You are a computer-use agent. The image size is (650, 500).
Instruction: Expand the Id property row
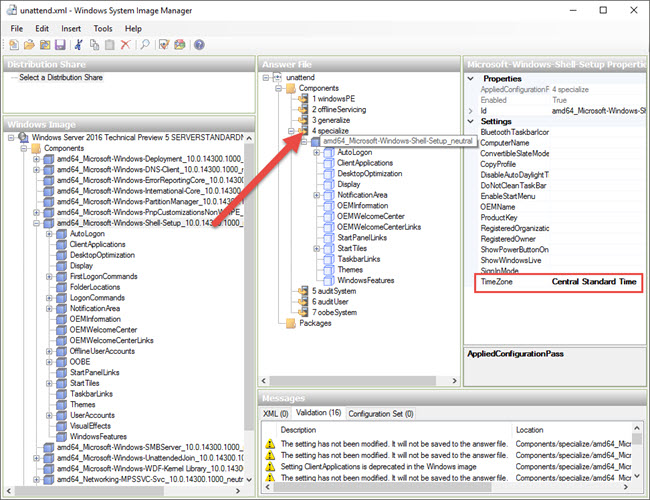[x=471, y=111]
